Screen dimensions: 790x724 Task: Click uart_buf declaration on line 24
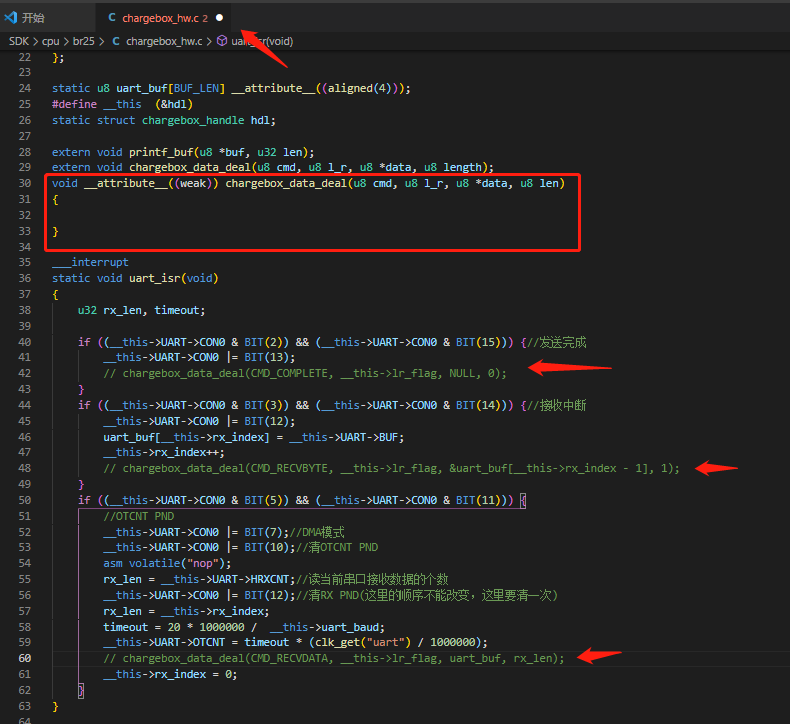click(x=231, y=88)
